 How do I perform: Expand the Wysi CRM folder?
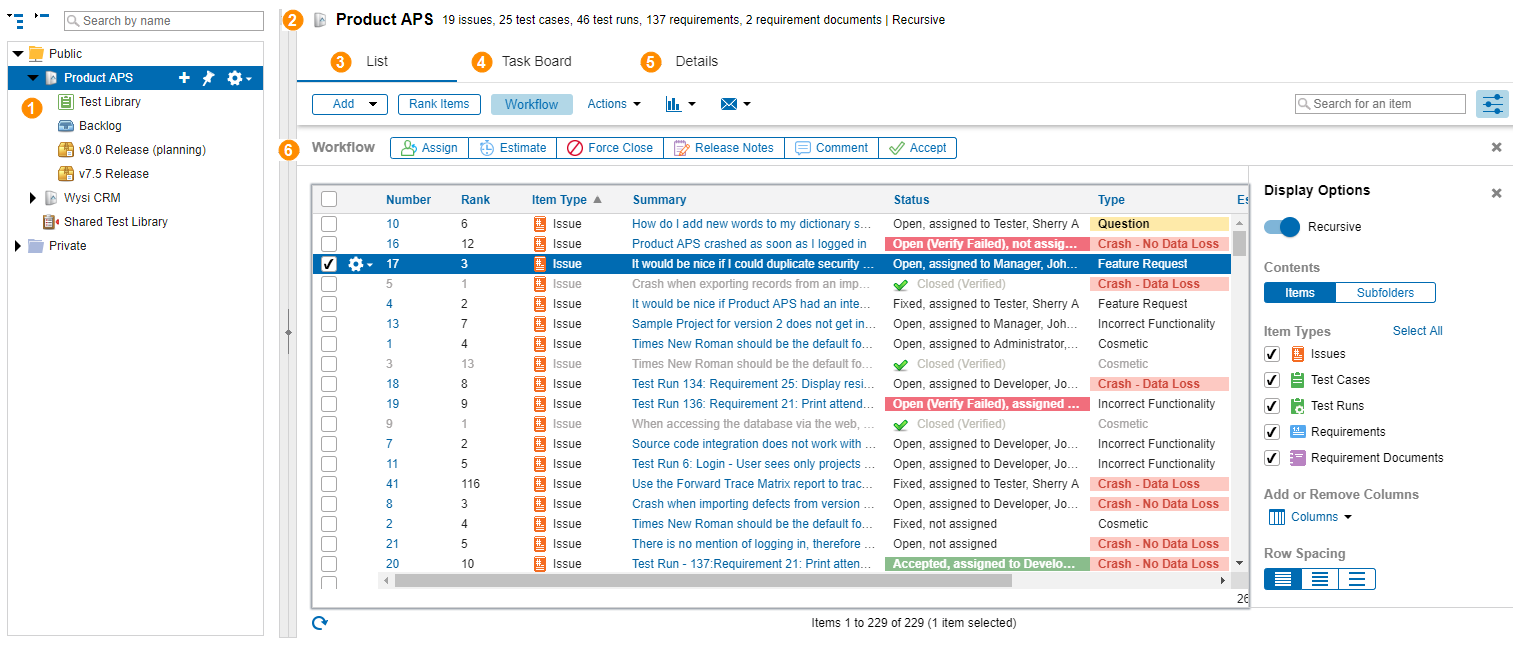(34, 198)
